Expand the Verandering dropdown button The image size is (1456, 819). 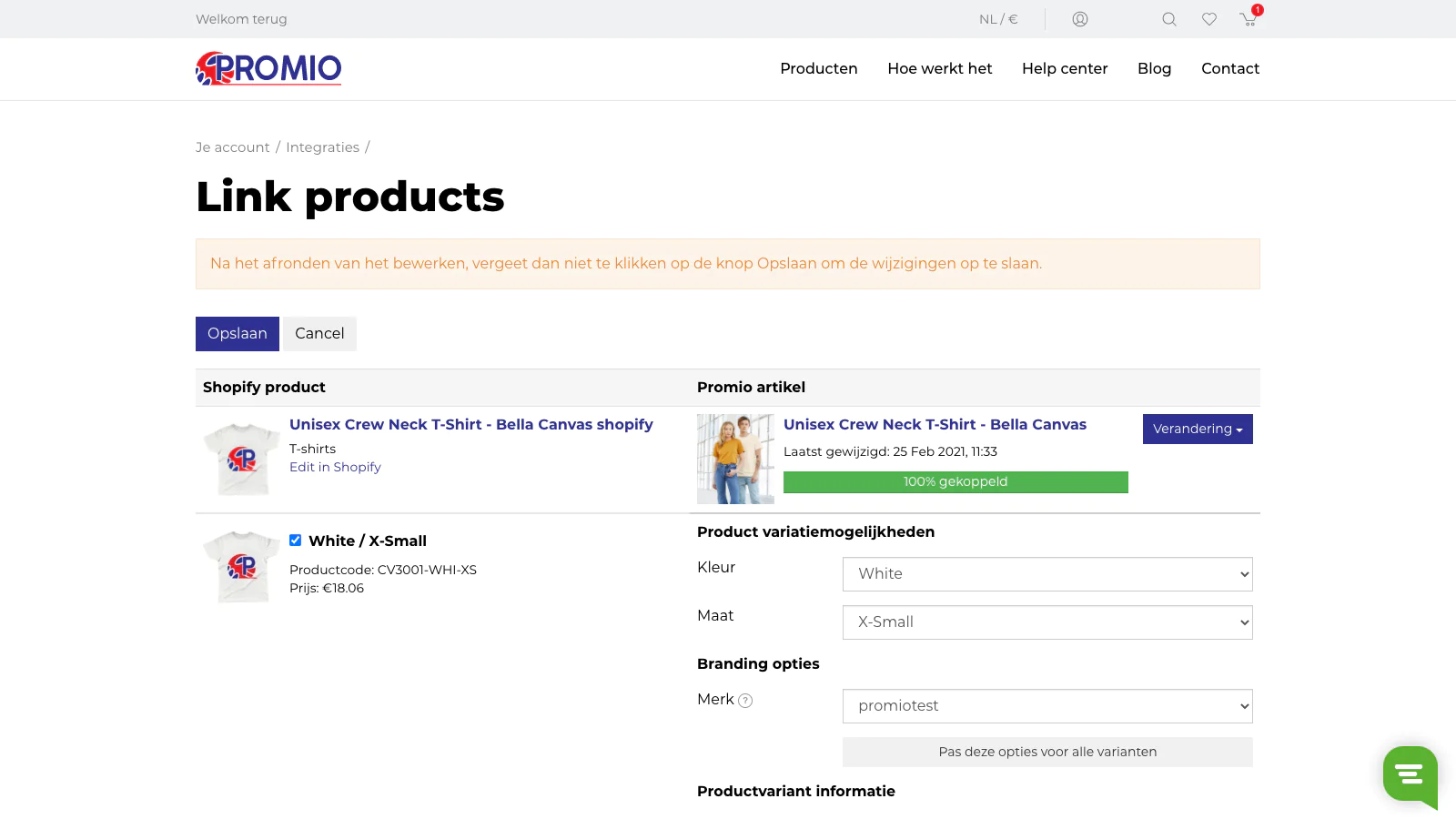(1198, 429)
